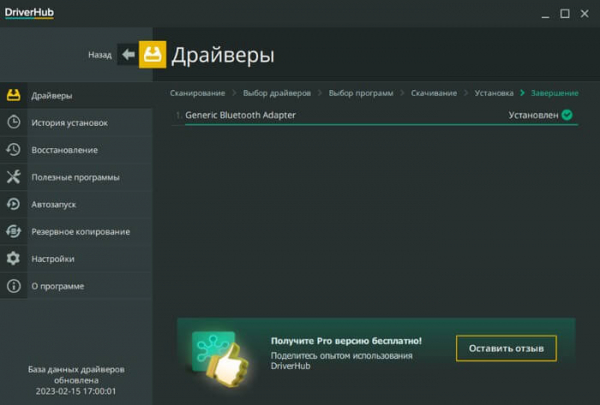The width and height of the screenshot is (600, 405).
Task: Maximize the DriverHub window
Action: point(565,14)
